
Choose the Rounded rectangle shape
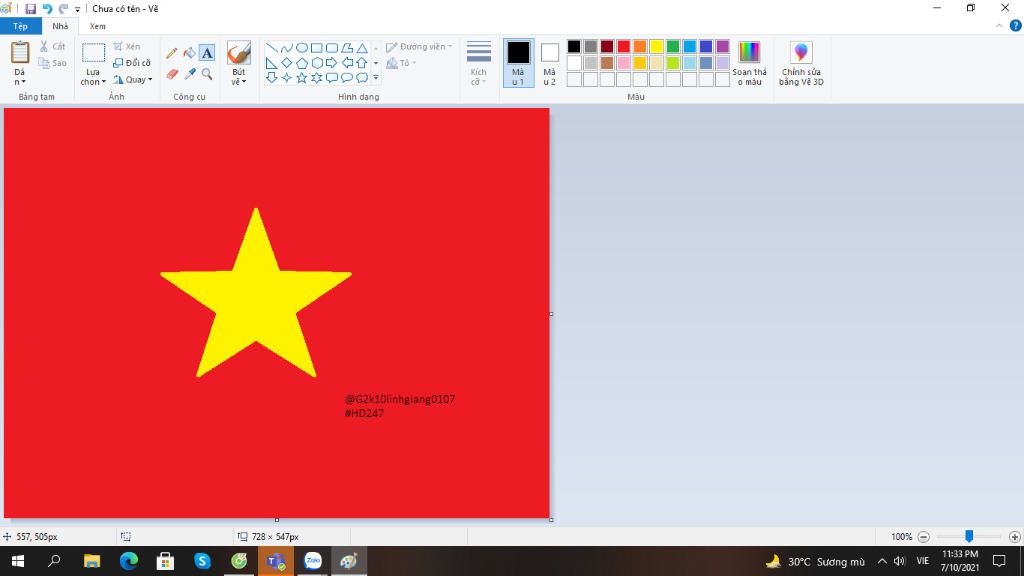point(332,48)
